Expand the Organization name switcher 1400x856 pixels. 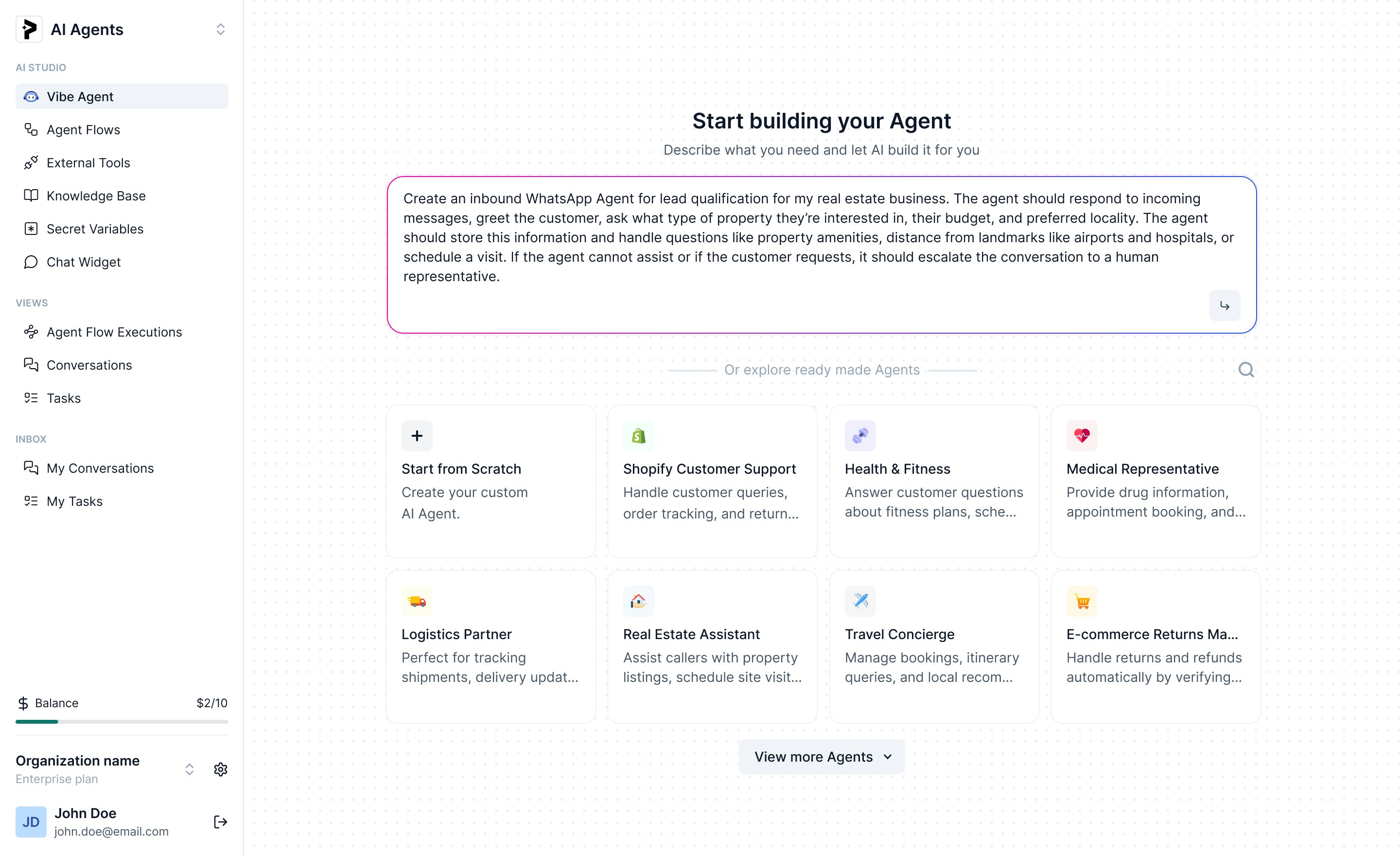click(x=189, y=769)
